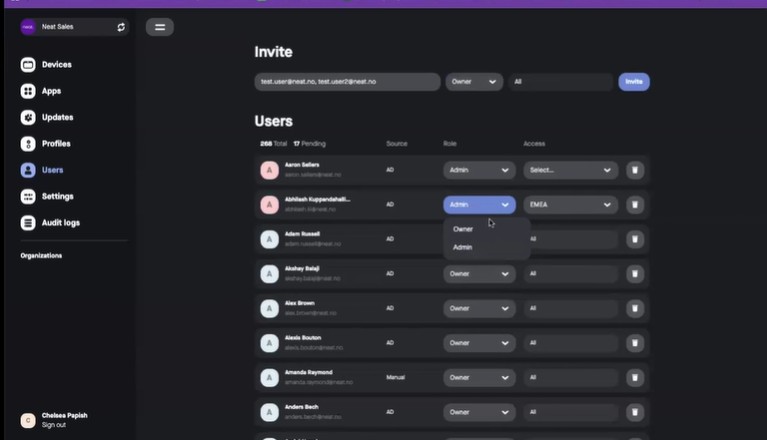Open Settings from the sidebar
The width and height of the screenshot is (767, 440).
tap(47, 197)
